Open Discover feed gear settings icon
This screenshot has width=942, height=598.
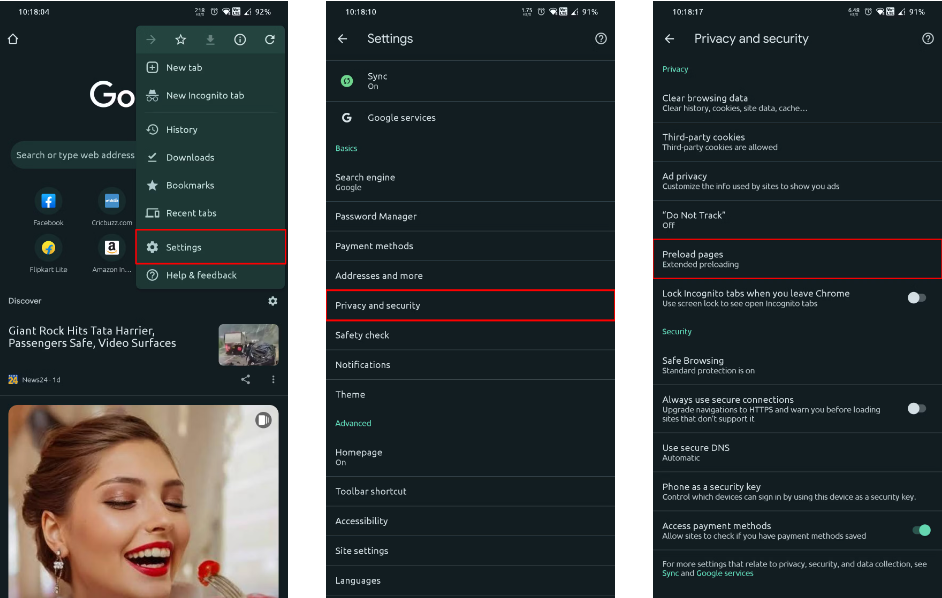click(273, 301)
